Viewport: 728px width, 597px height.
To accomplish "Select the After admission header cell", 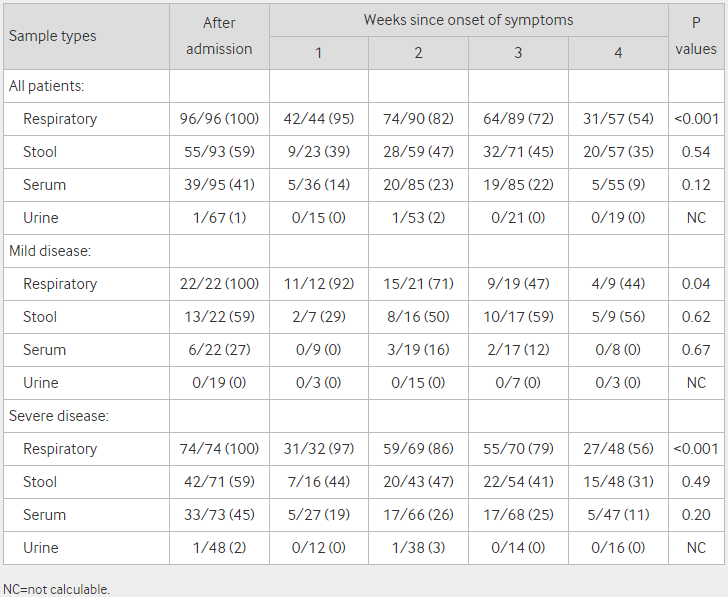I will (x=219, y=36).
